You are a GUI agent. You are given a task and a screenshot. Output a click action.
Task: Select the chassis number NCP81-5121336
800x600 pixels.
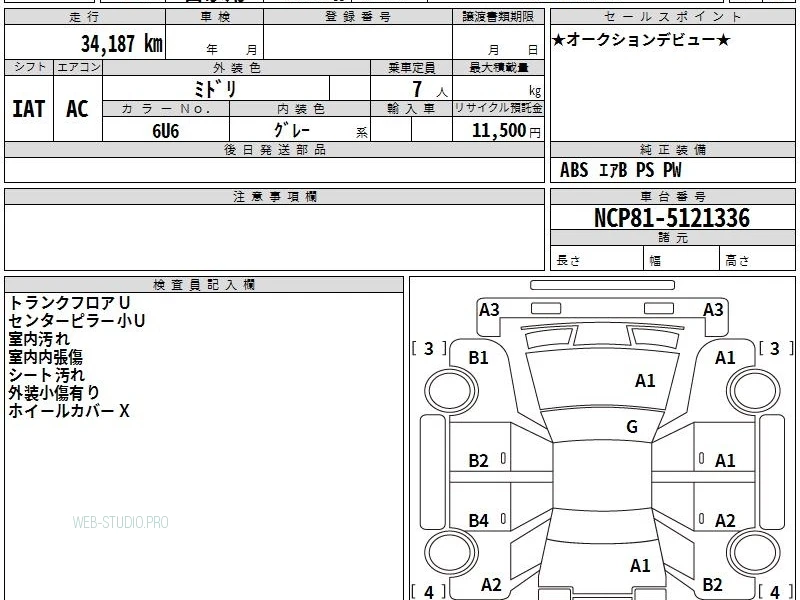[x=672, y=218]
